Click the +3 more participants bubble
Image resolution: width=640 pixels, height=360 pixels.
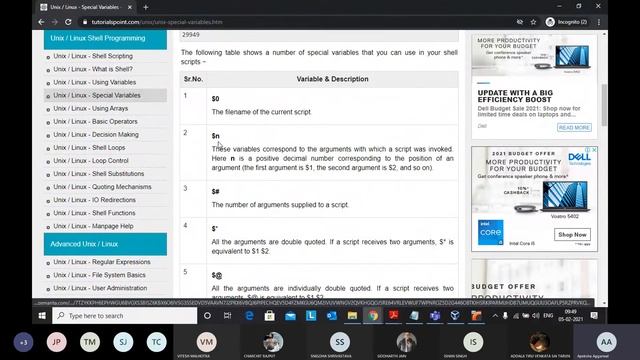tap(24, 342)
